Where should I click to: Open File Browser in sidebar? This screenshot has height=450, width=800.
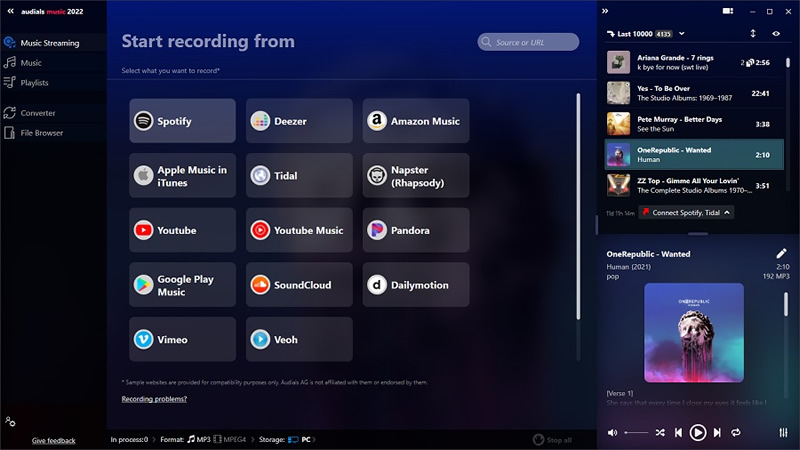tap(53, 133)
